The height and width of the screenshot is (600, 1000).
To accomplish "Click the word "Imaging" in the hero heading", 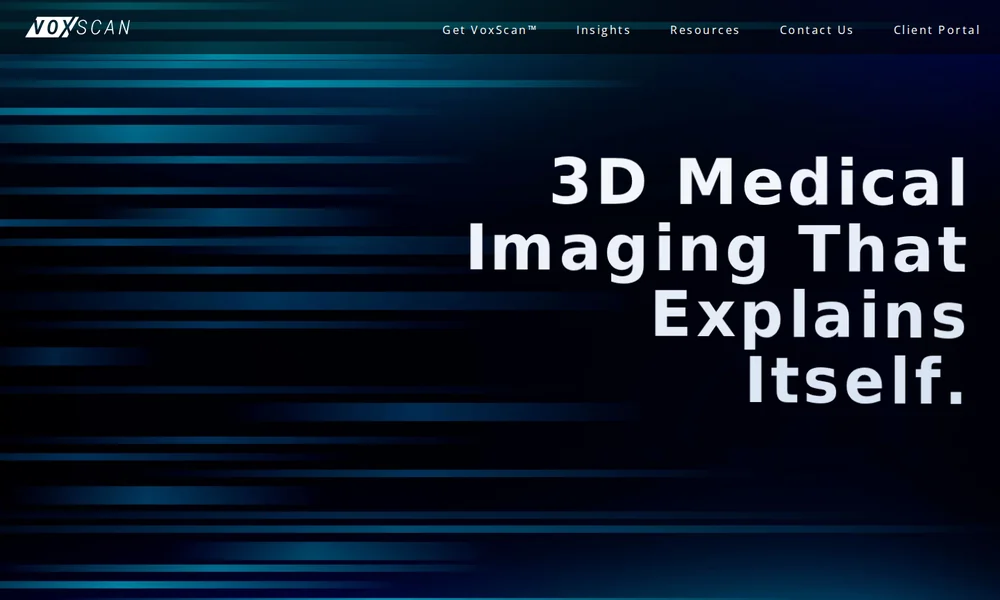I will [617, 251].
